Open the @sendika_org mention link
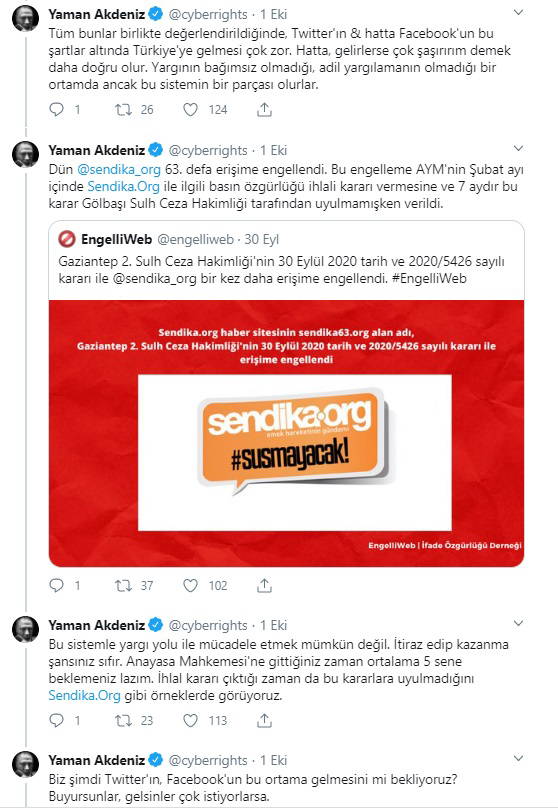The height and width of the screenshot is (810, 558). pos(119,169)
